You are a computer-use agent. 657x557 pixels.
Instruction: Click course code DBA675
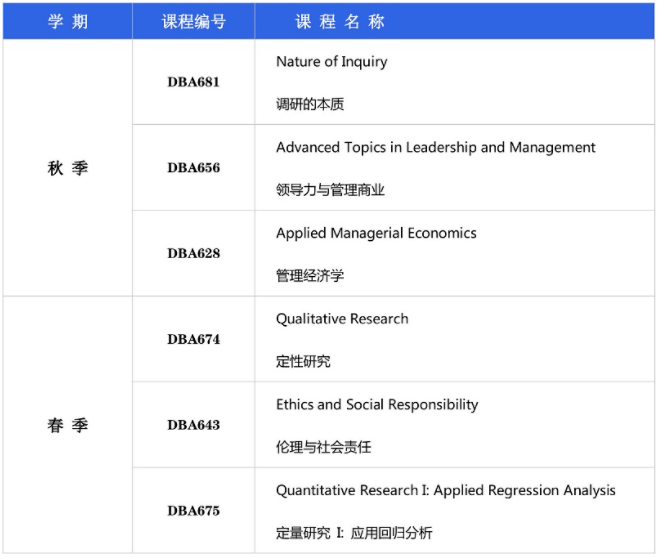[193, 511]
